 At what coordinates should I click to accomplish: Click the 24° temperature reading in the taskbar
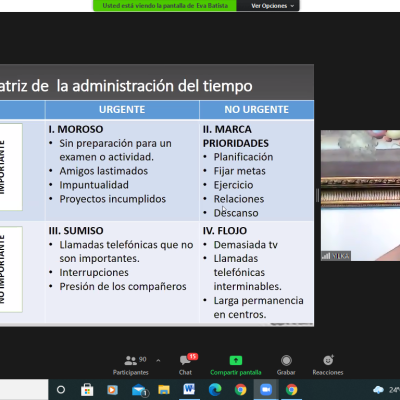[394, 389]
